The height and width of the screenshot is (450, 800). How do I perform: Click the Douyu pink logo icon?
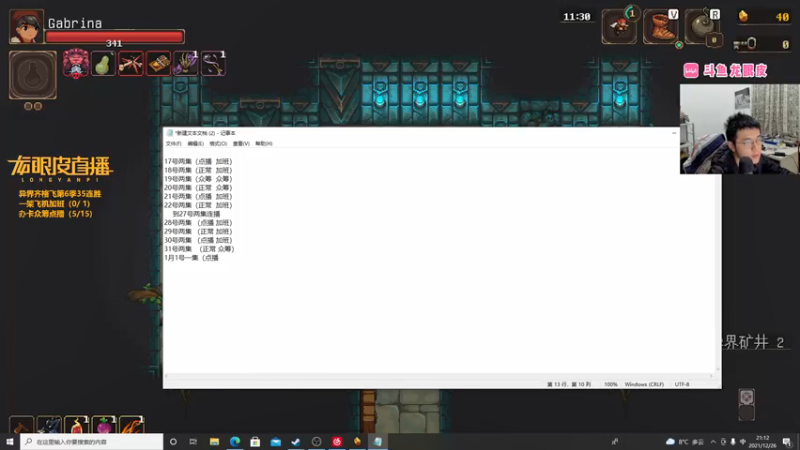pyautogui.click(x=691, y=70)
